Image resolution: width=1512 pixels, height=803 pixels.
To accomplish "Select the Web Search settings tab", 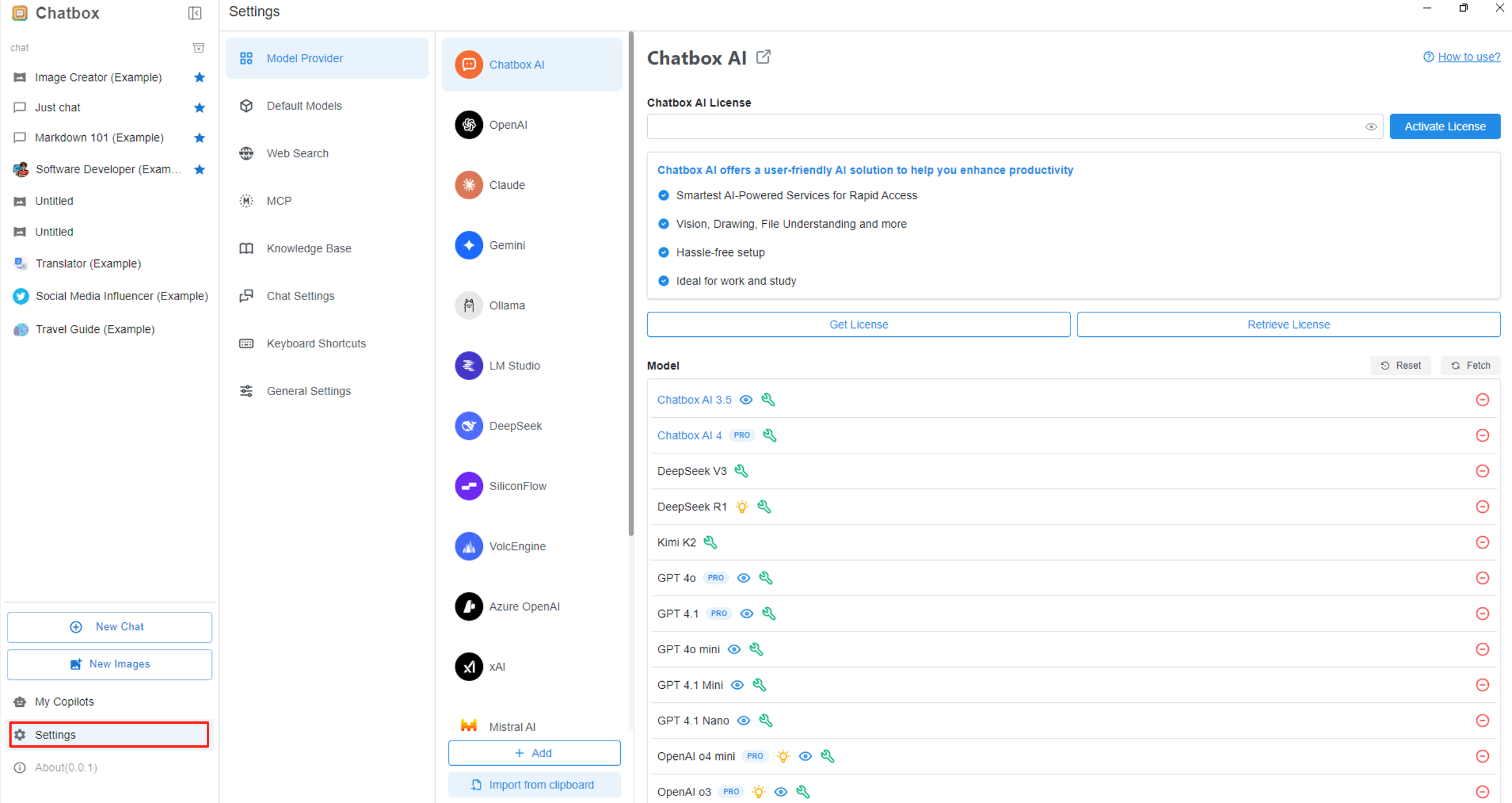I will pos(327,153).
